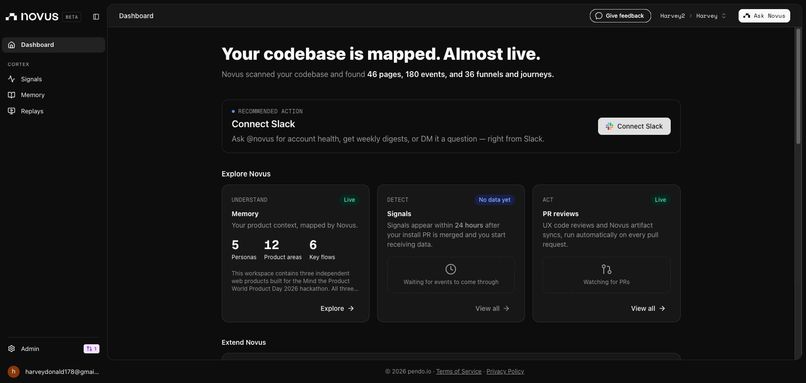806x383 pixels.
Task: Click the pull request icon in PR reviews
Action: 607,269
